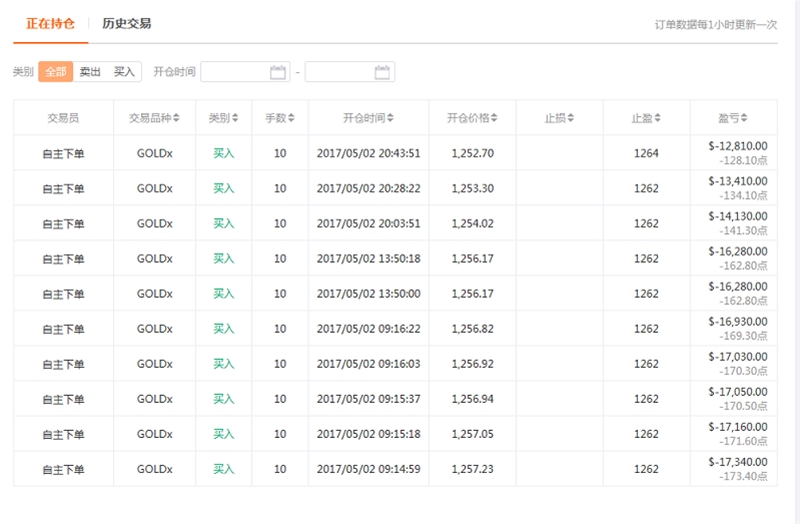The height and width of the screenshot is (524, 800).
Task: Focus the 开仓时间 end date input
Action: point(350,72)
